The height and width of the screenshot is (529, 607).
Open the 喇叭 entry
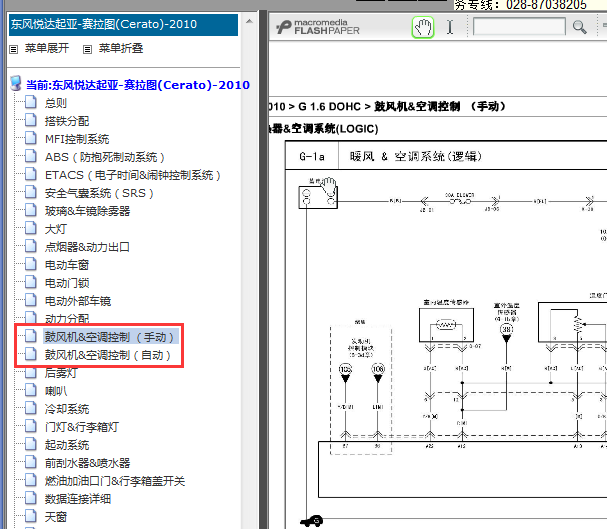point(56,391)
